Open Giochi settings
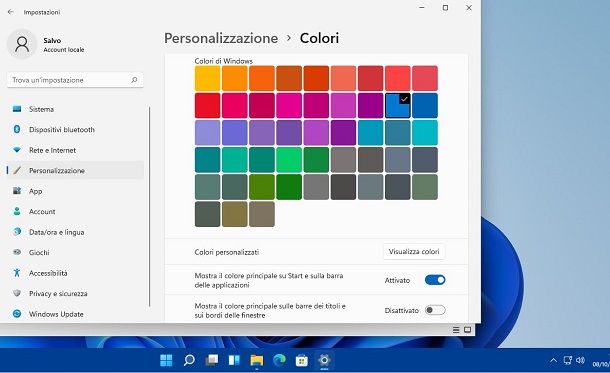The image size is (610, 373). (75, 252)
